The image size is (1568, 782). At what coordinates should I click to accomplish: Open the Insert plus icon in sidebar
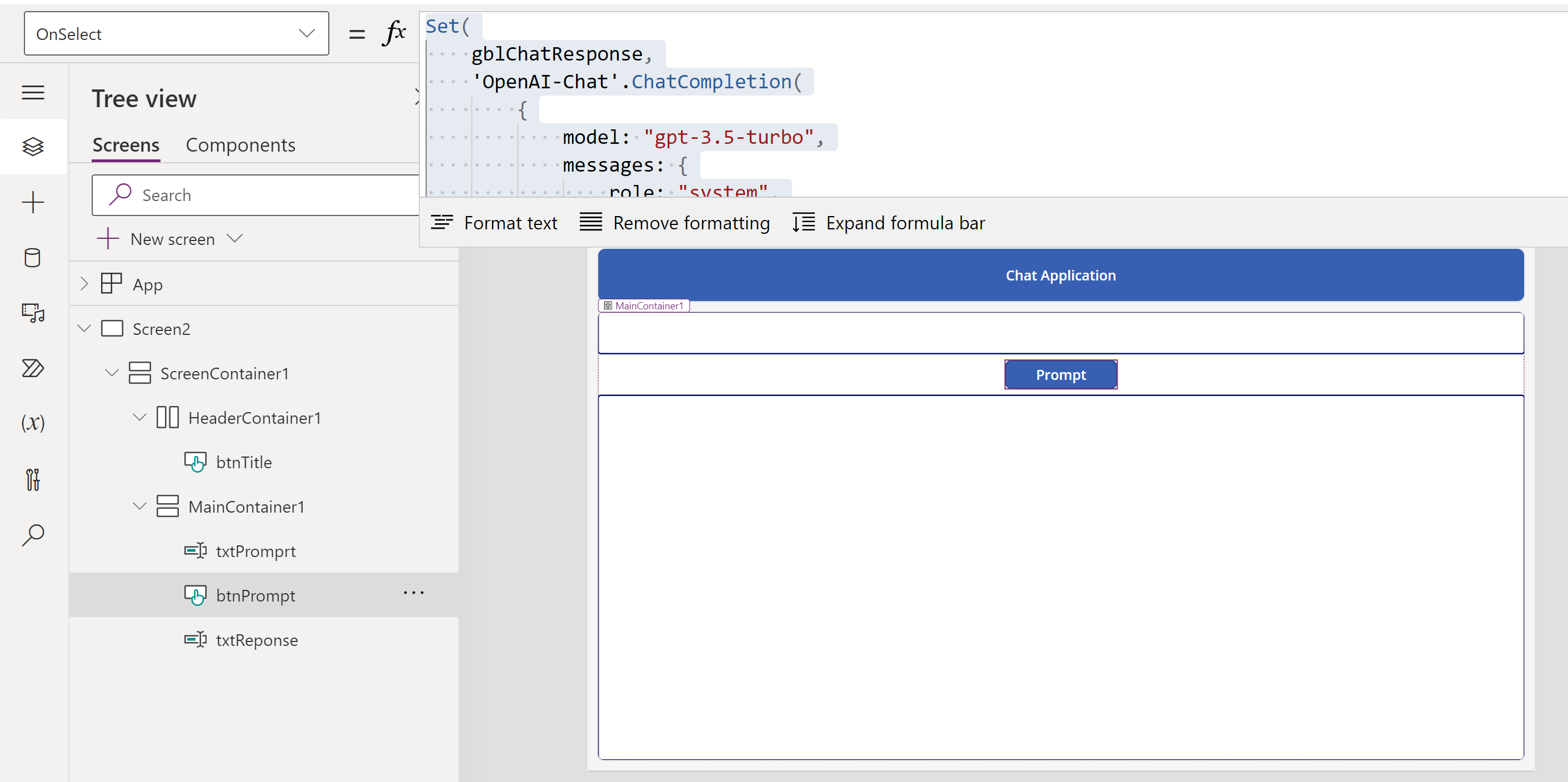coord(33,202)
